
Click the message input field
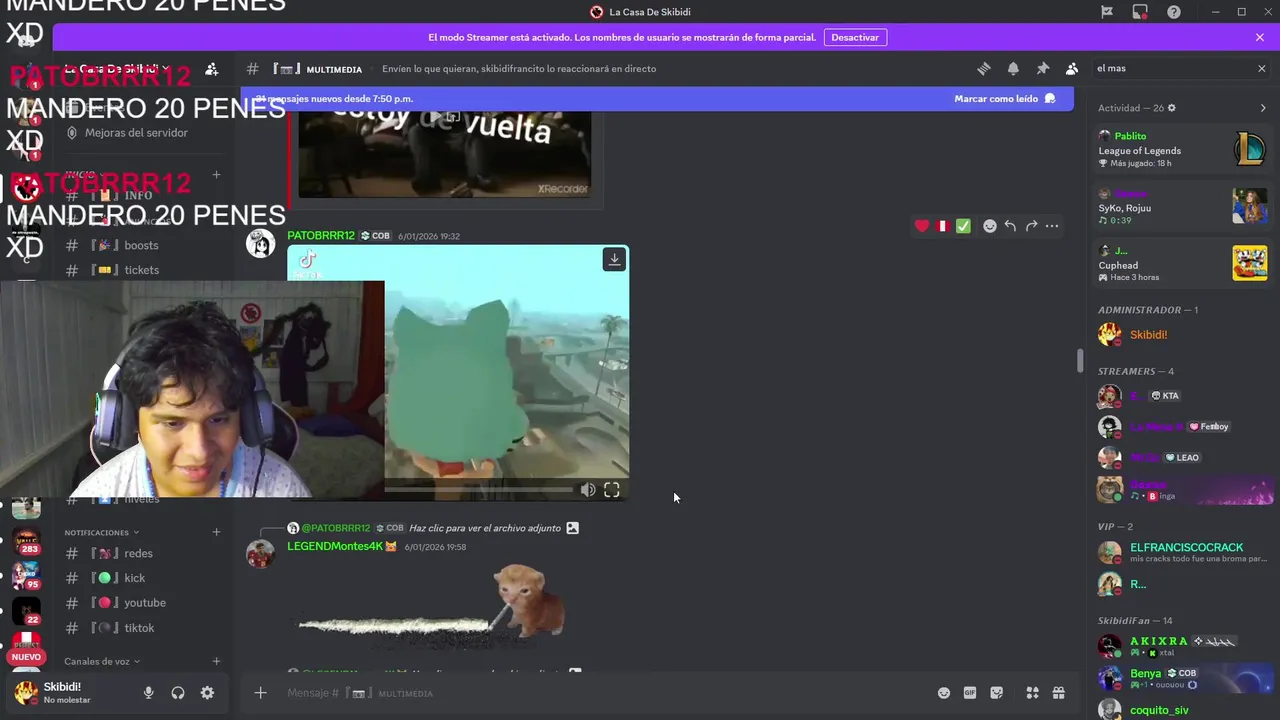[x=600, y=693]
